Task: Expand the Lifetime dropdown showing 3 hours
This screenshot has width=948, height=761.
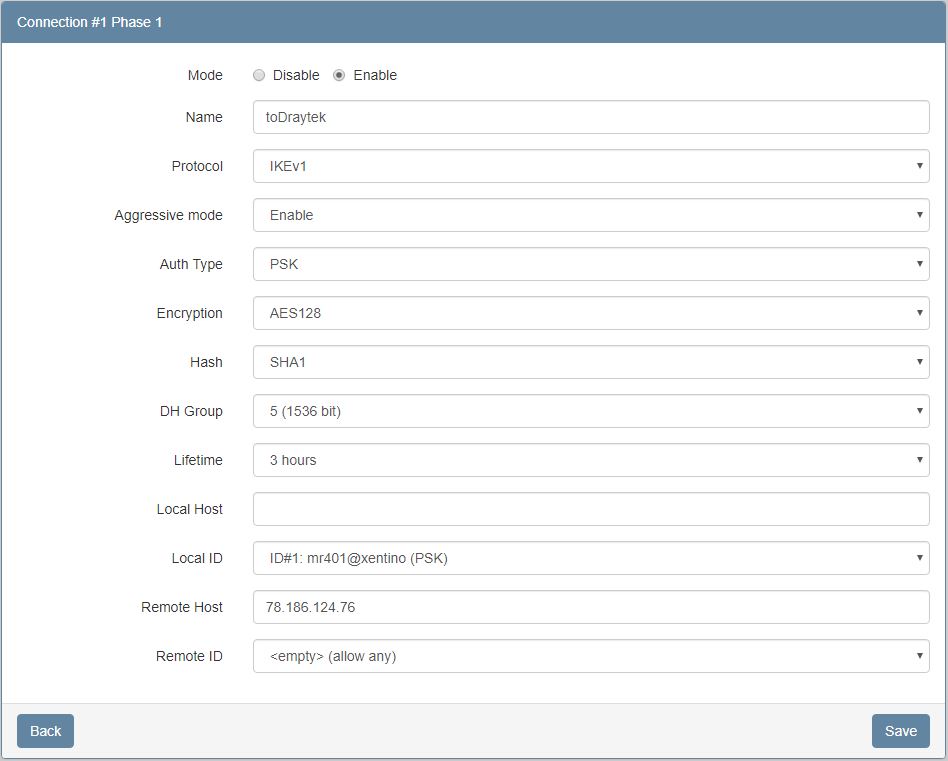Action: tap(591, 460)
